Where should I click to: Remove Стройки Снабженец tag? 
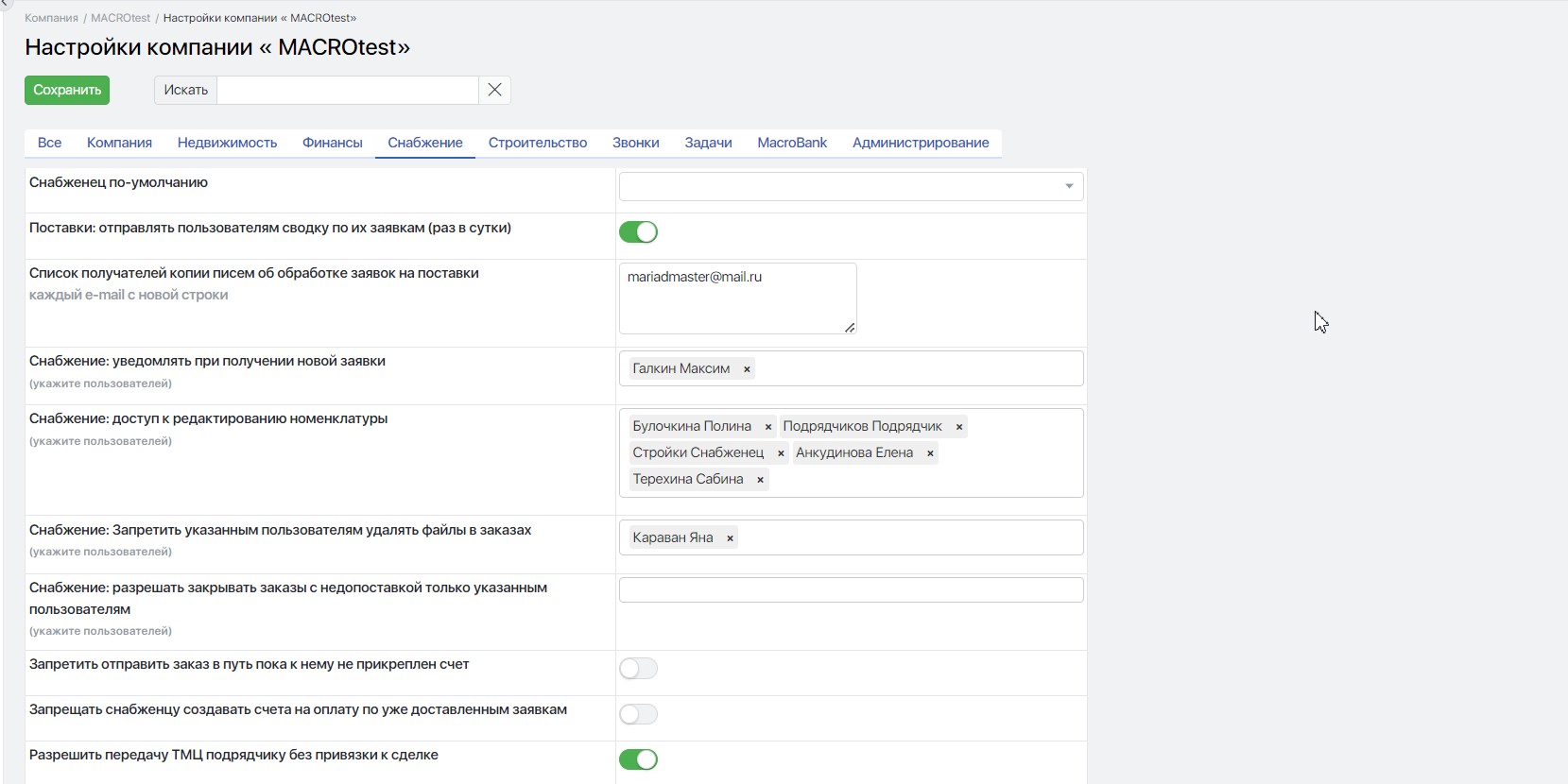(x=781, y=453)
